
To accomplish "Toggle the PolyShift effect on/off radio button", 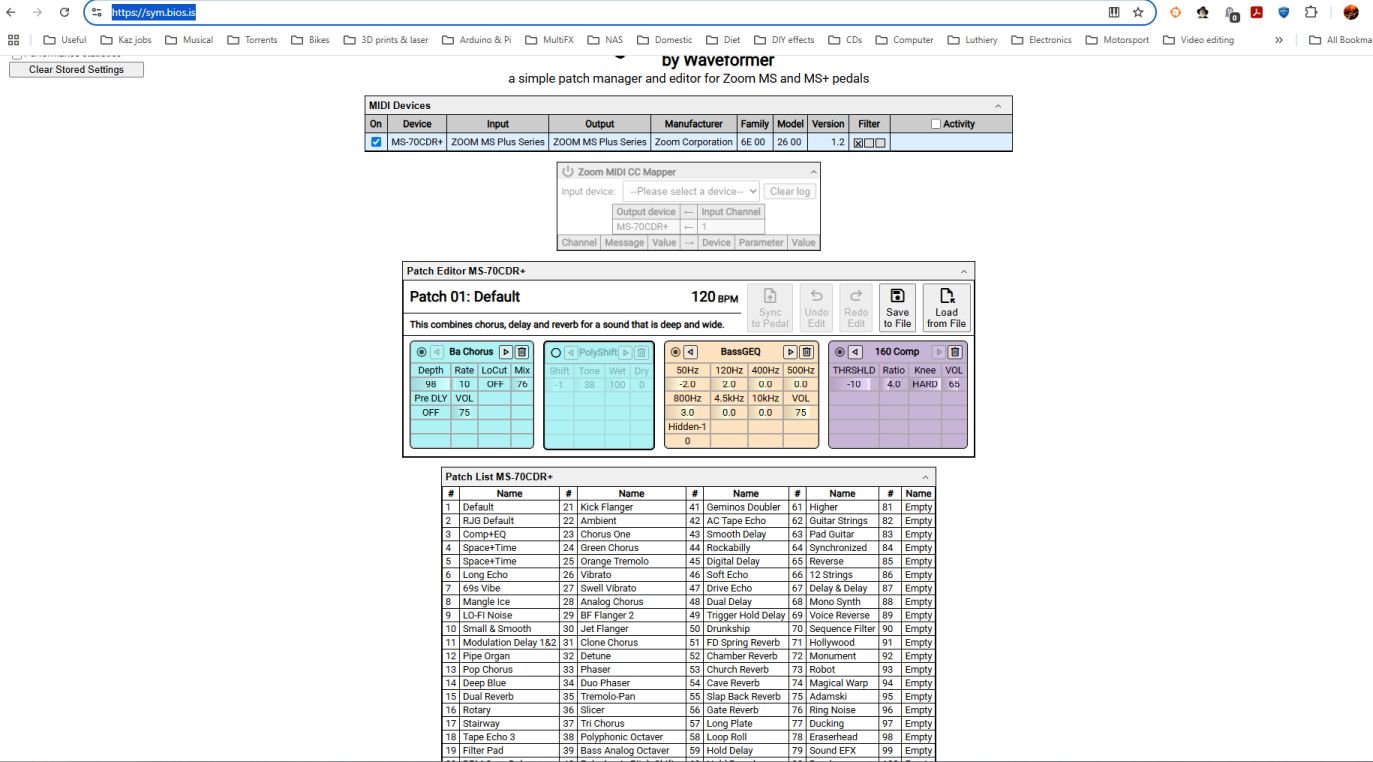I will [556, 352].
